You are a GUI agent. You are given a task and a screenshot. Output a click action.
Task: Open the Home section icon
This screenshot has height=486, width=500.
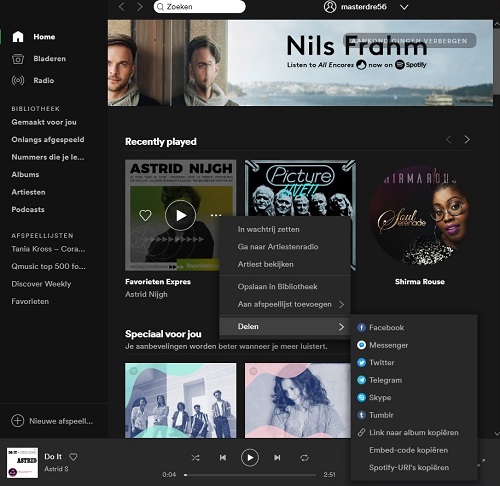point(18,37)
